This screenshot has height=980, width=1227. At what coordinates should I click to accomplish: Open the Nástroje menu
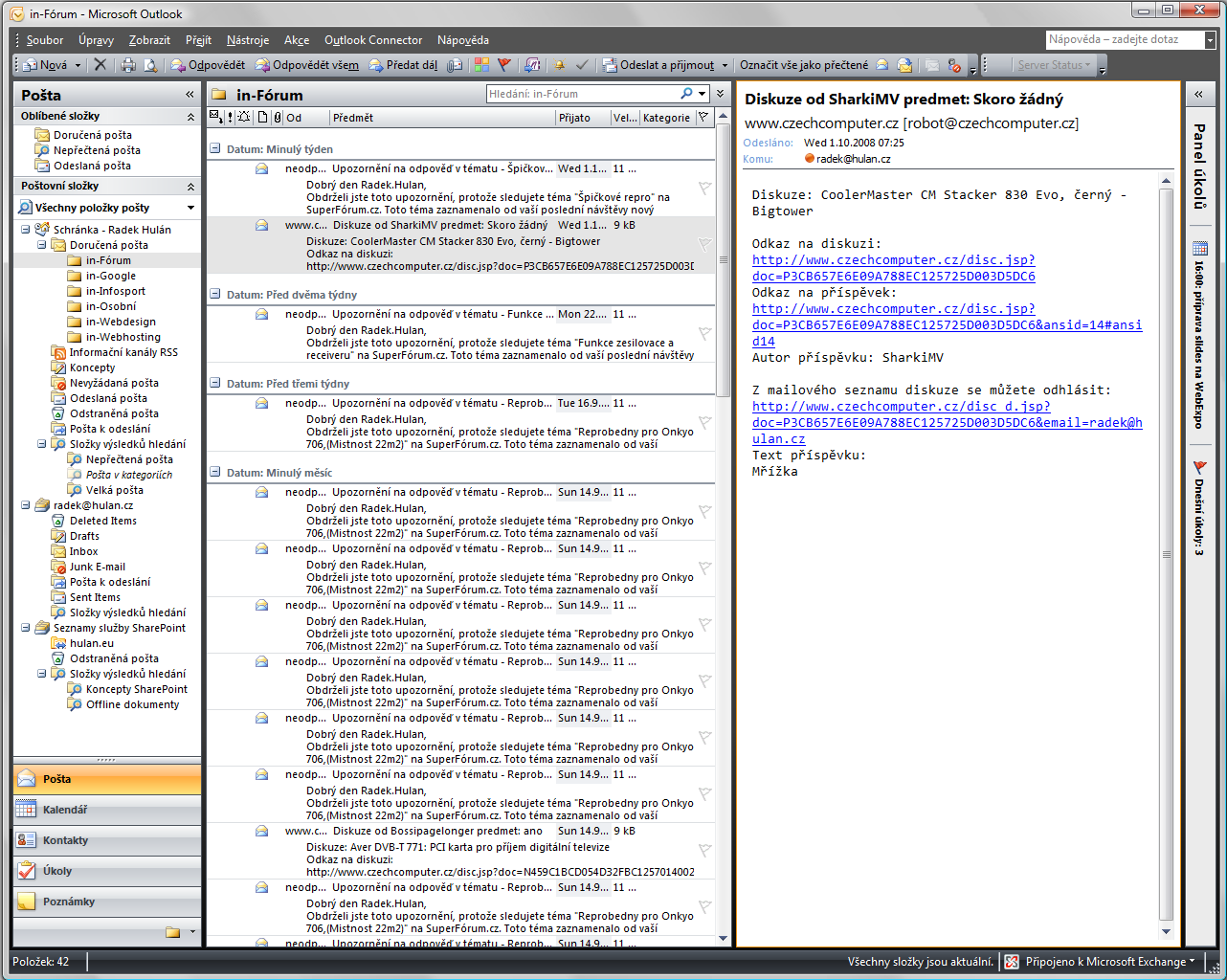(x=248, y=40)
